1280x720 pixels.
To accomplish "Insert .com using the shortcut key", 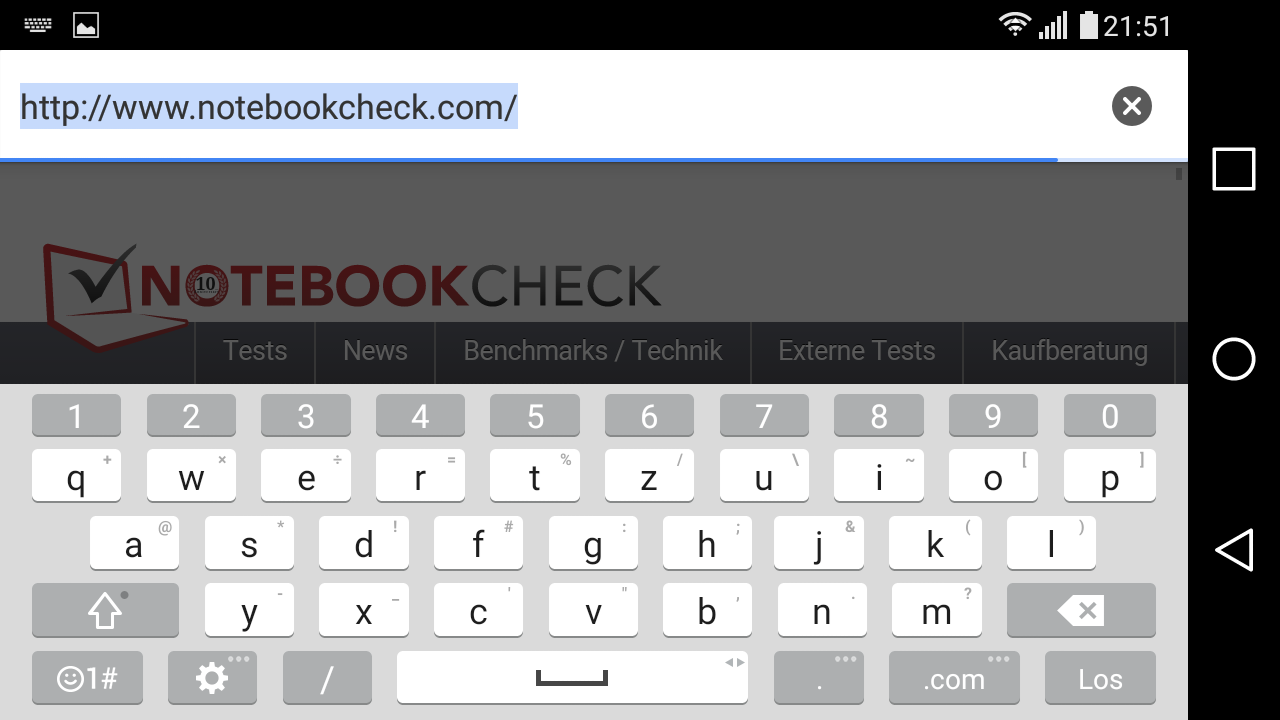I will tap(954, 678).
